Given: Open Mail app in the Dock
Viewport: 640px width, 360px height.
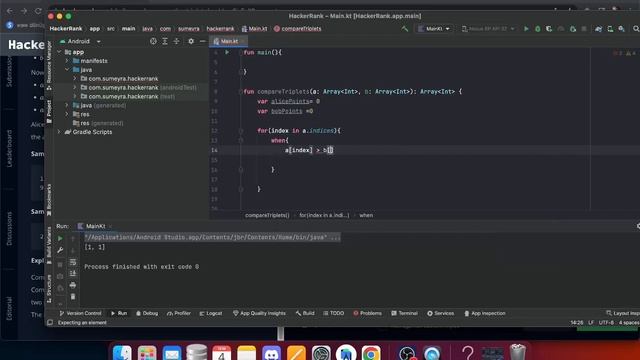Looking at the screenshot, I should (172, 353).
